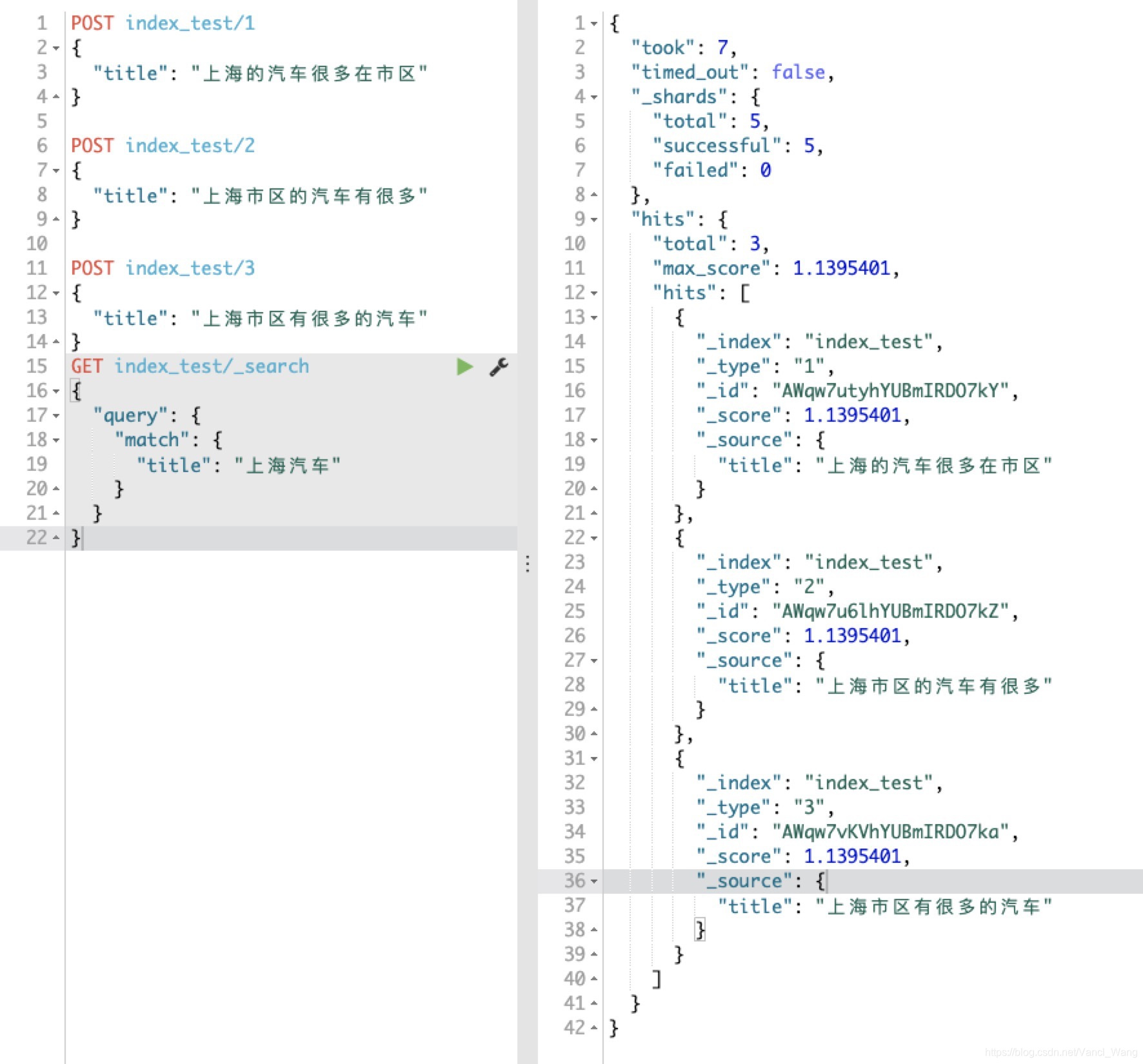Image resolution: width=1143 pixels, height=1064 pixels.
Task: Click the "_type": "2" line
Action: (x=765, y=587)
